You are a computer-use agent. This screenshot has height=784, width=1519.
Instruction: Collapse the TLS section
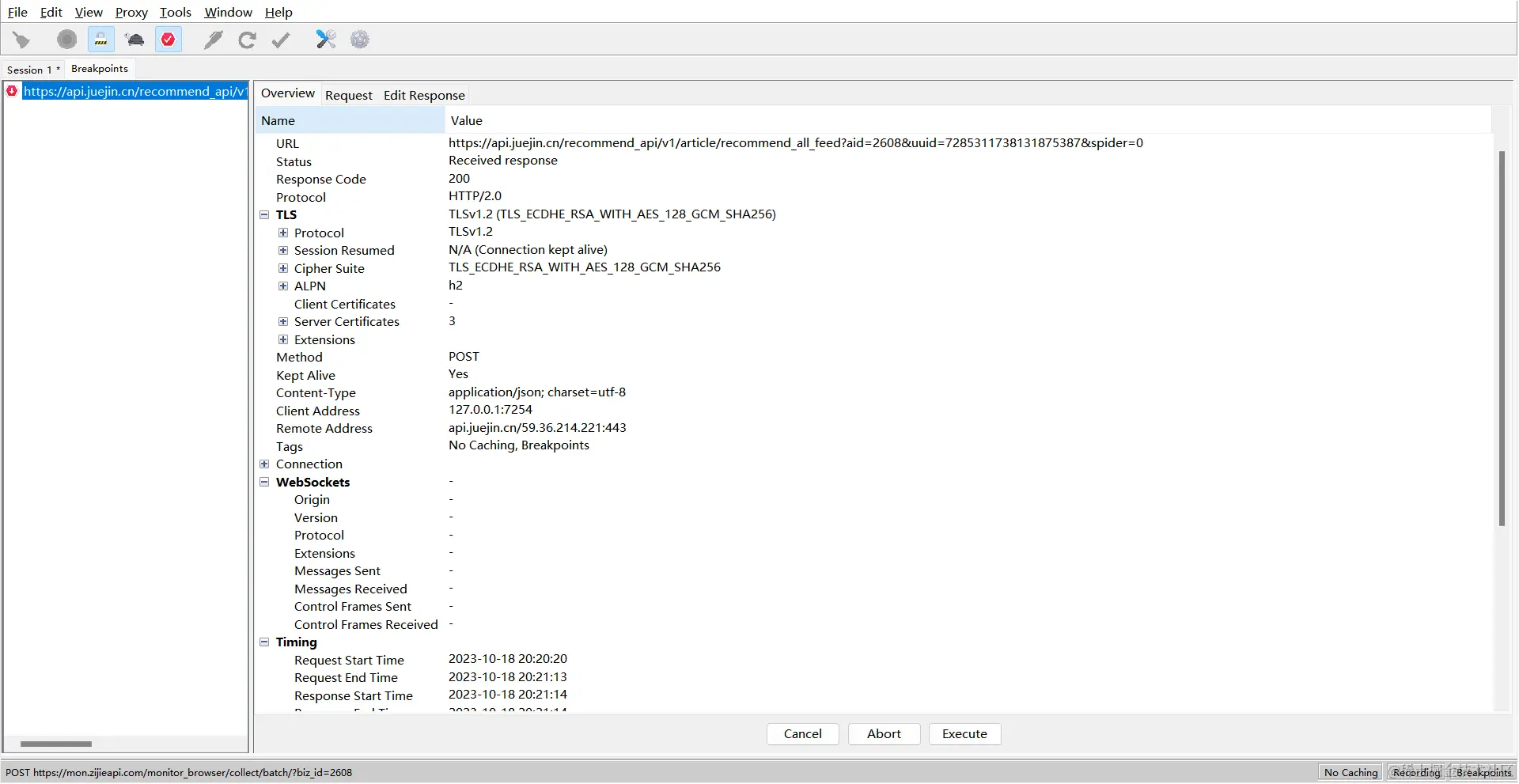coord(264,214)
